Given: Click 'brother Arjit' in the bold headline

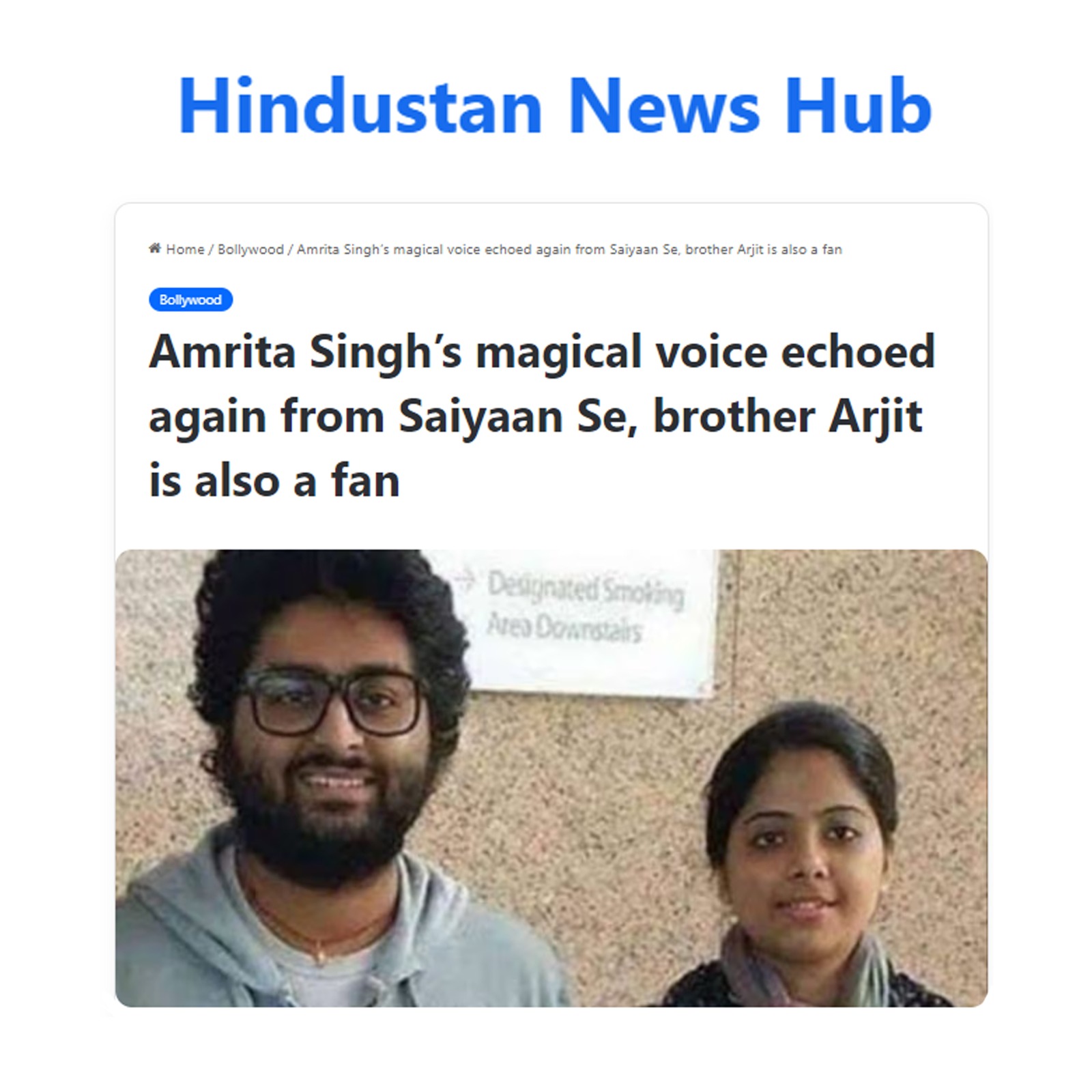Looking at the screenshot, I should pos(788,416).
